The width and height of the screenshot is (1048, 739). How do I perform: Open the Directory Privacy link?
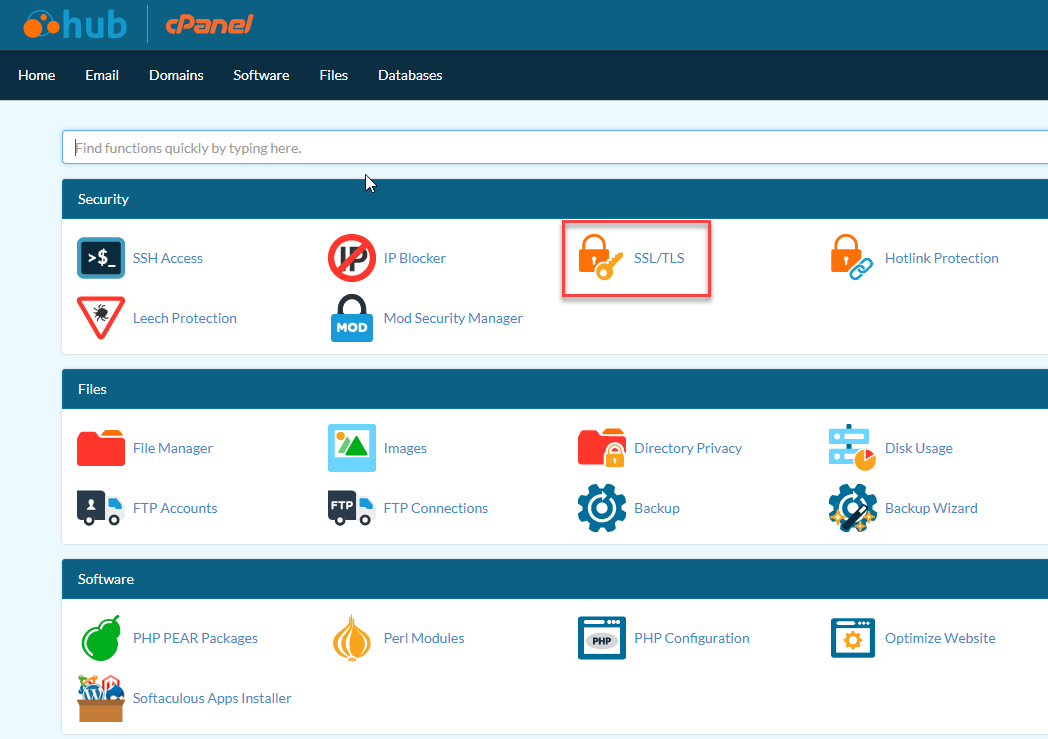688,448
